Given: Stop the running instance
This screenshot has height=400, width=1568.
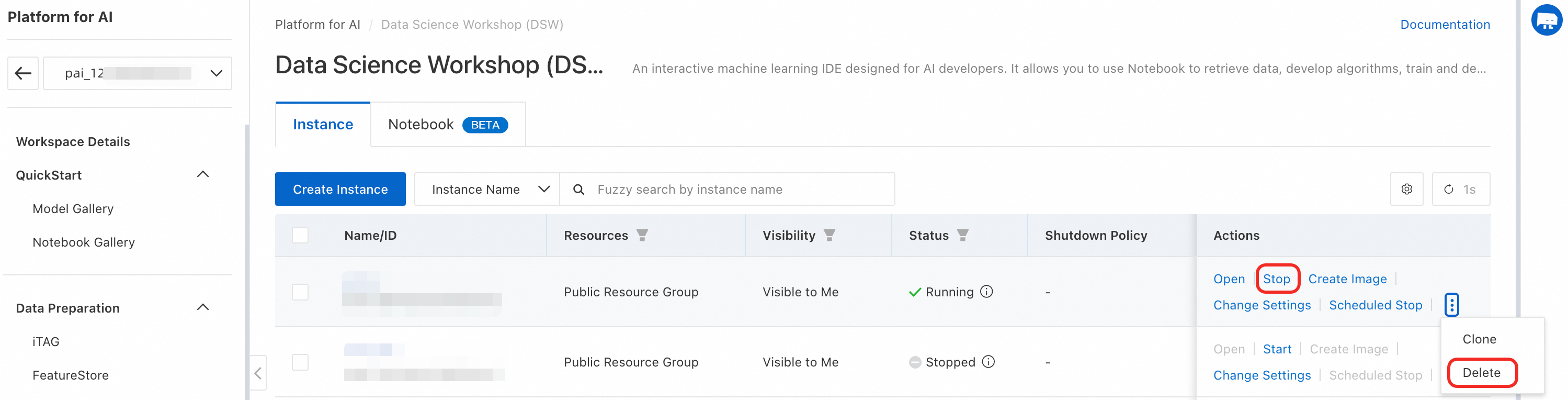Looking at the screenshot, I should coord(1276,279).
